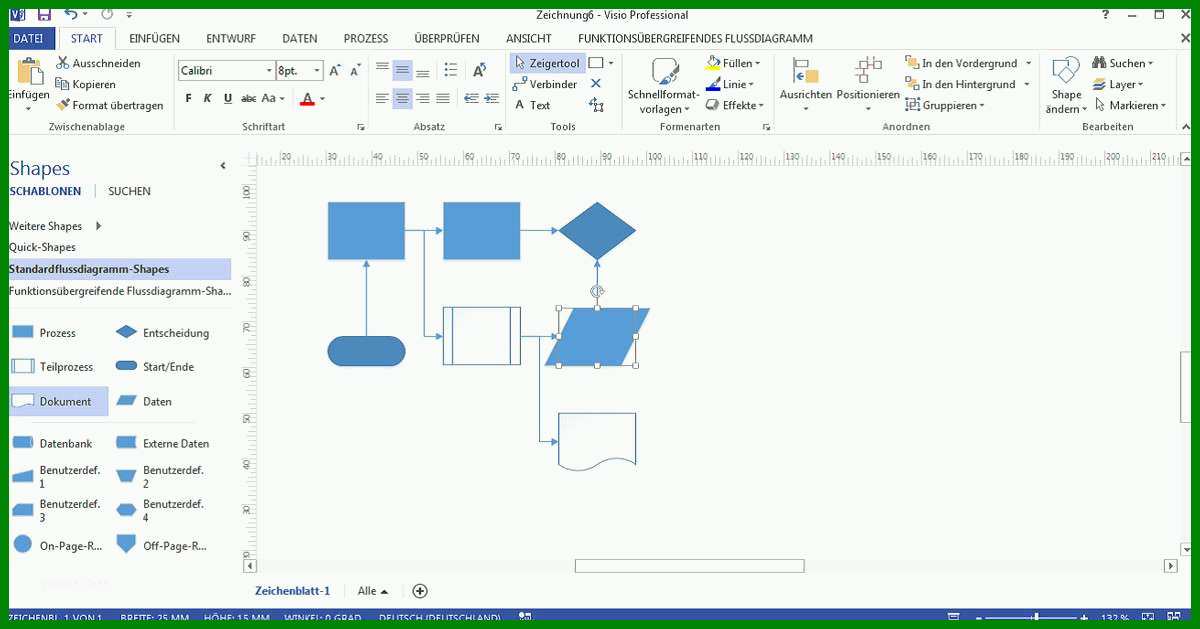Click the Undo arrow in title bar
1200x629 pixels.
pyautogui.click(x=70, y=14)
